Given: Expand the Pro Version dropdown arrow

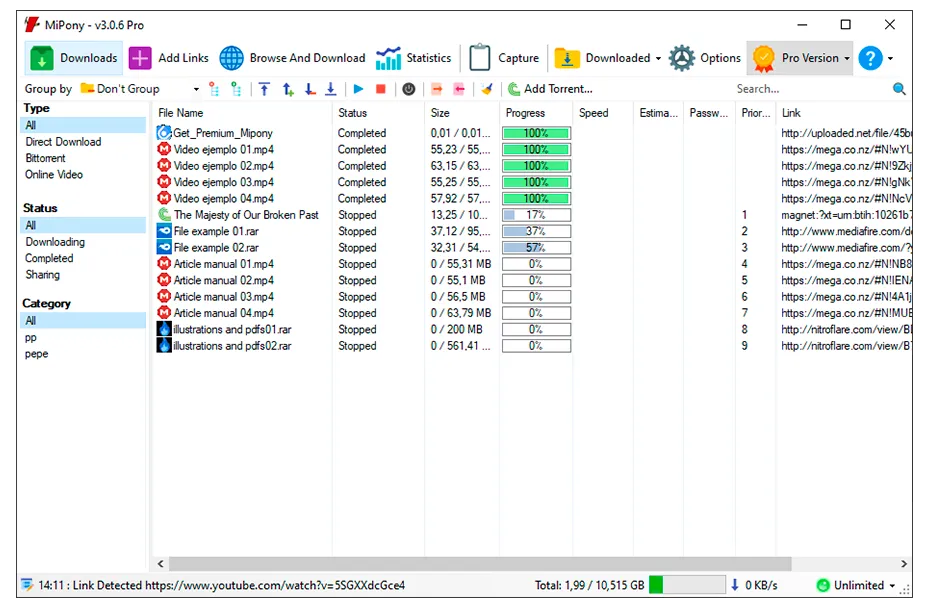Looking at the screenshot, I should 846,59.
